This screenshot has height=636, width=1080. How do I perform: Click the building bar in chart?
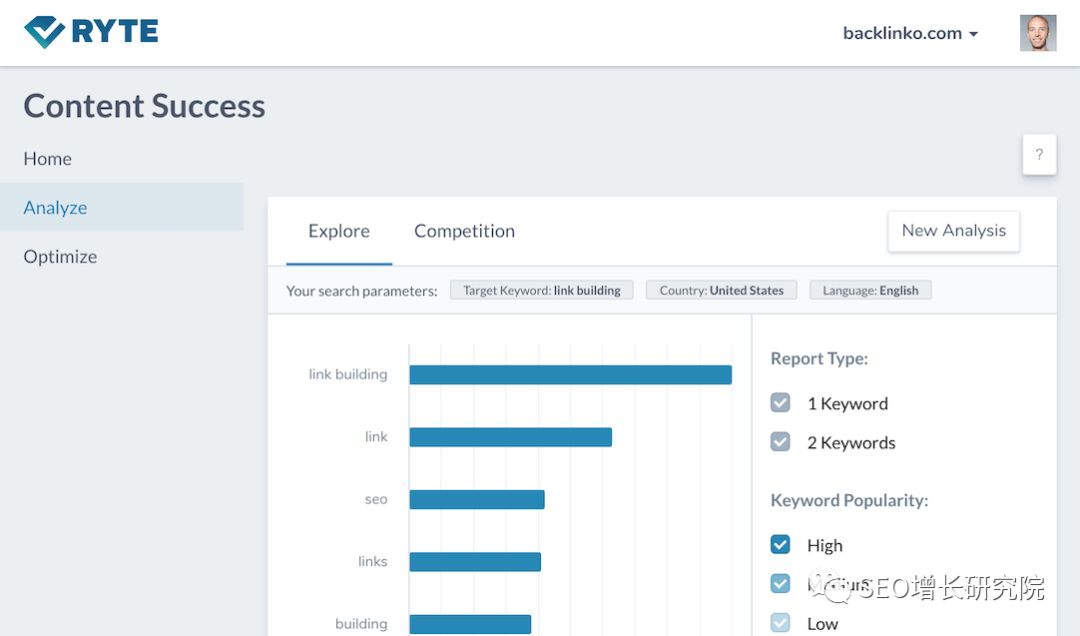(470, 624)
